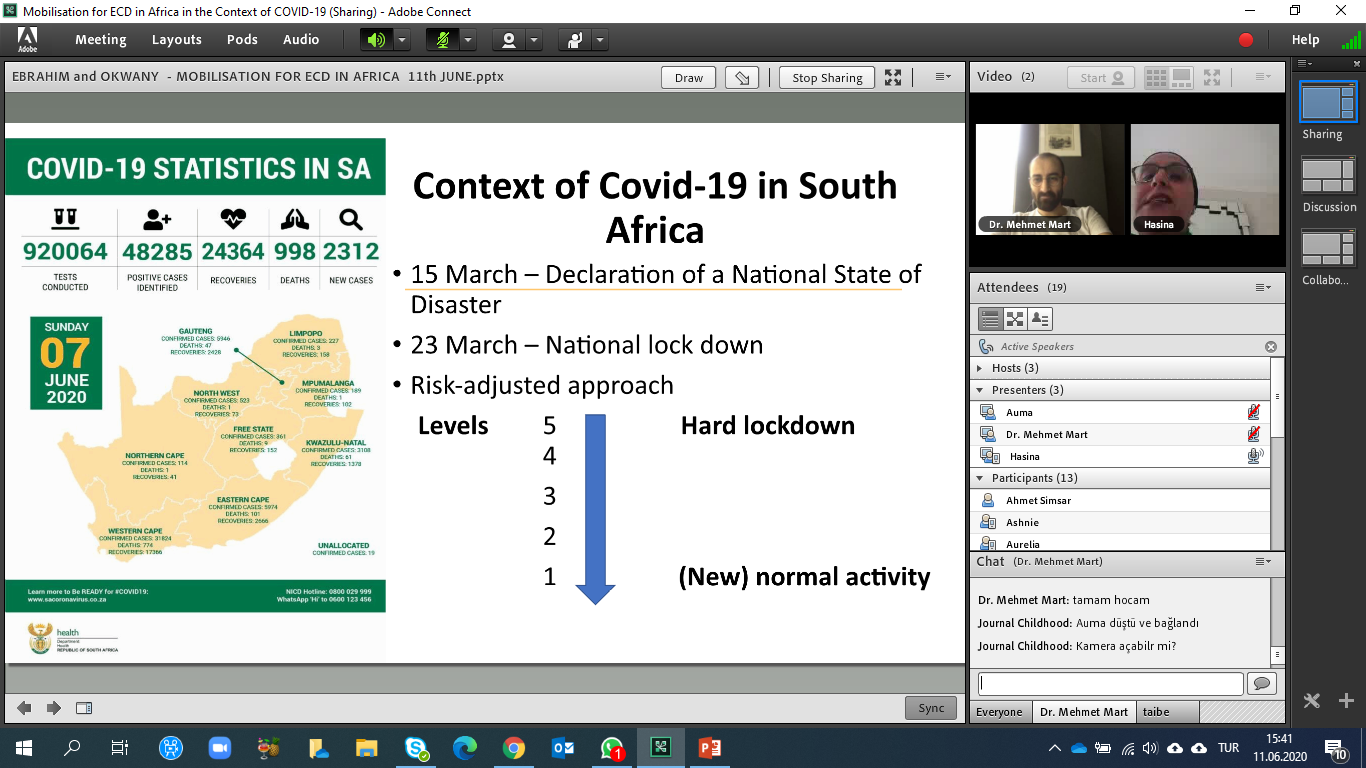Toggle the webcam button in top bar
Viewport: 1366px width, 768px height.
point(509,40)
